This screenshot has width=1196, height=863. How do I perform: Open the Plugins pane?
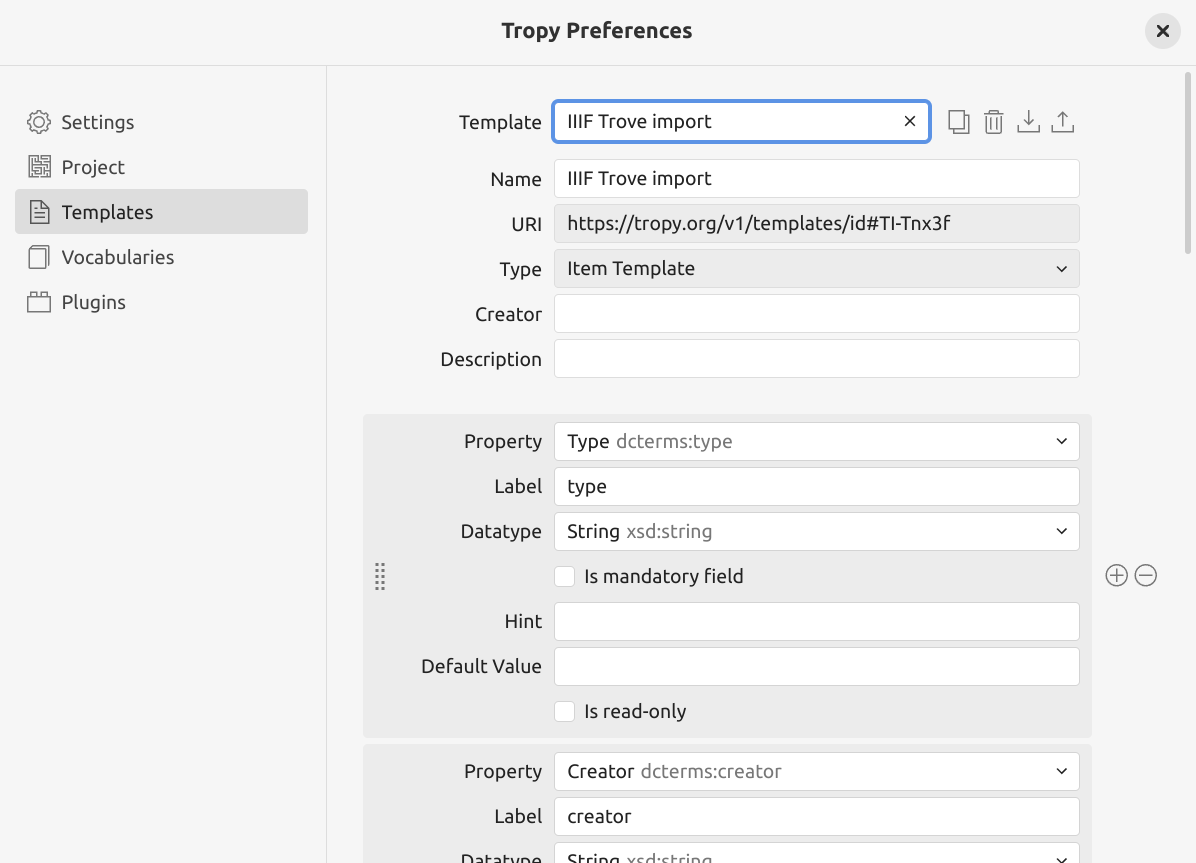(161, 302)
